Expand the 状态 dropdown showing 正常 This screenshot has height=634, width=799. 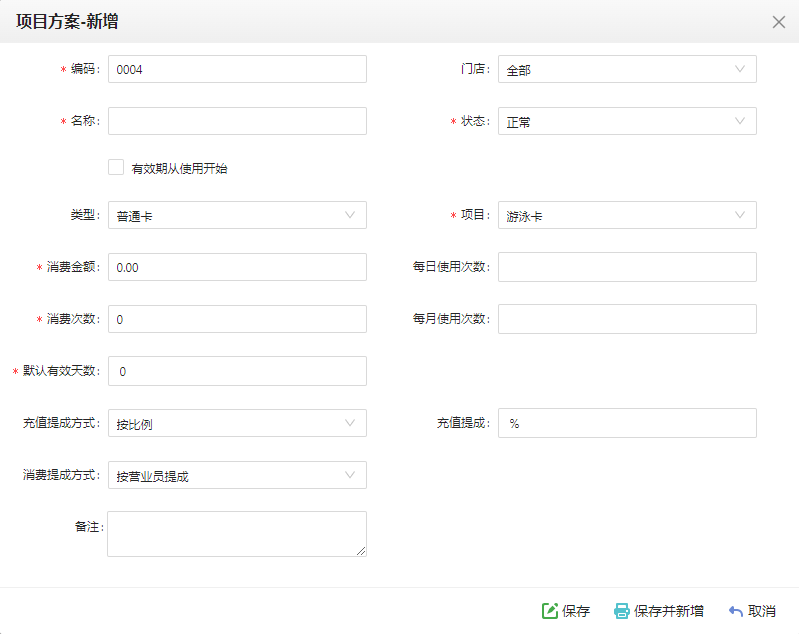click(627, 121)
